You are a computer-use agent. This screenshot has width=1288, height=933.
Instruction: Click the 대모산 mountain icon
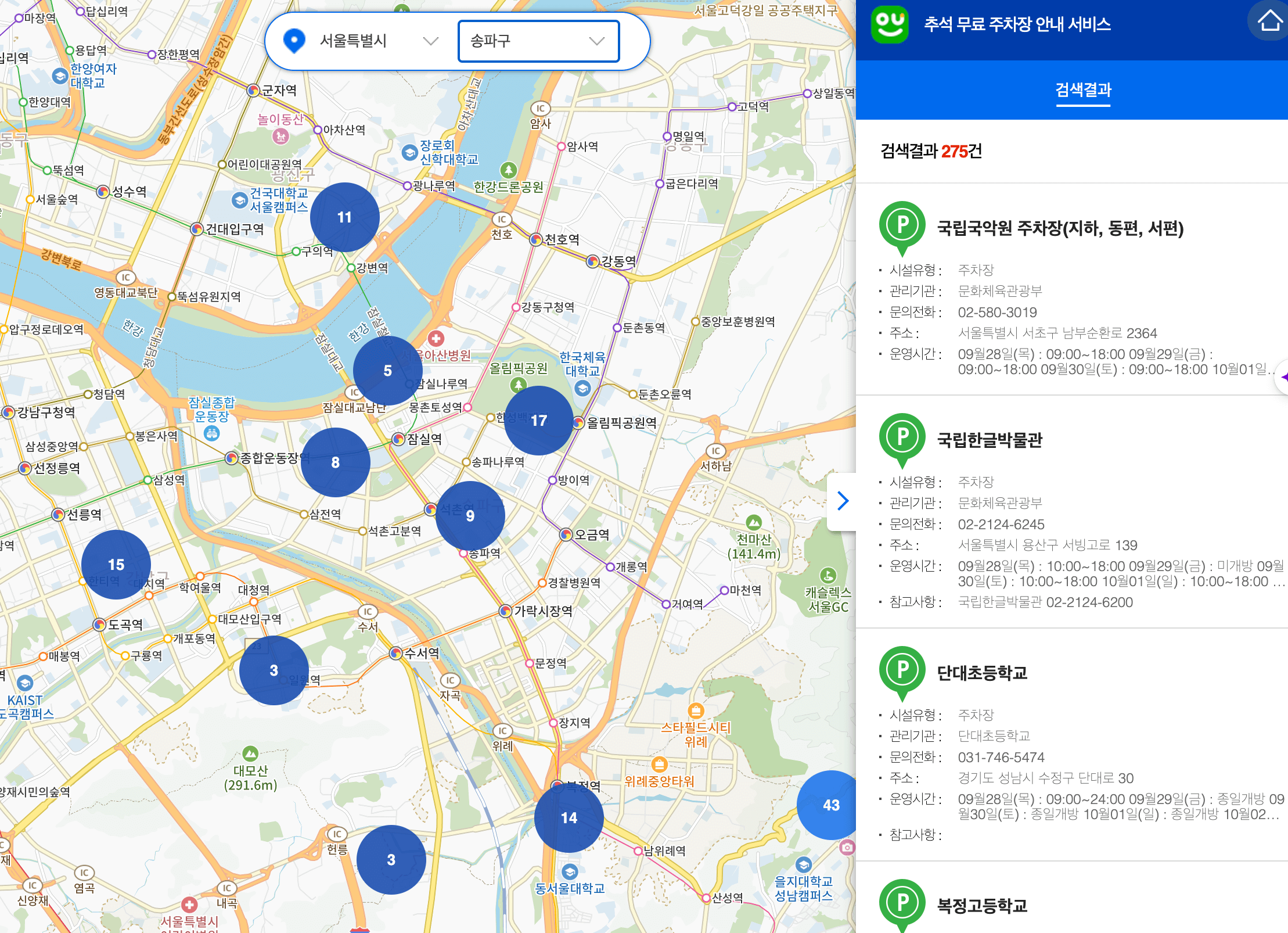pos(250,753)
